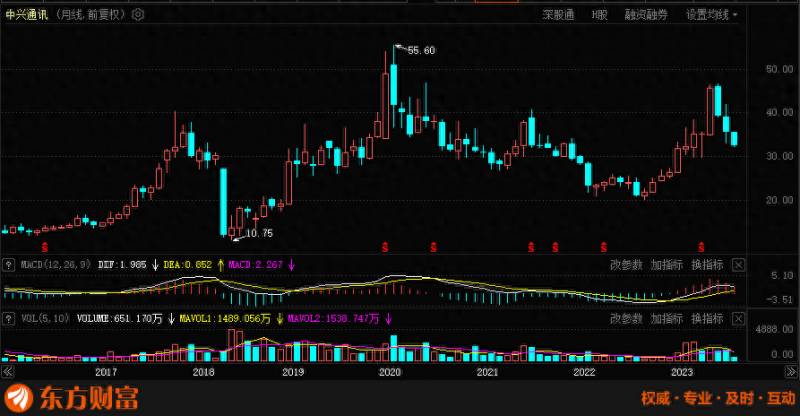
Task: Click the -3.51 MACD axis value
Action: 781,300
